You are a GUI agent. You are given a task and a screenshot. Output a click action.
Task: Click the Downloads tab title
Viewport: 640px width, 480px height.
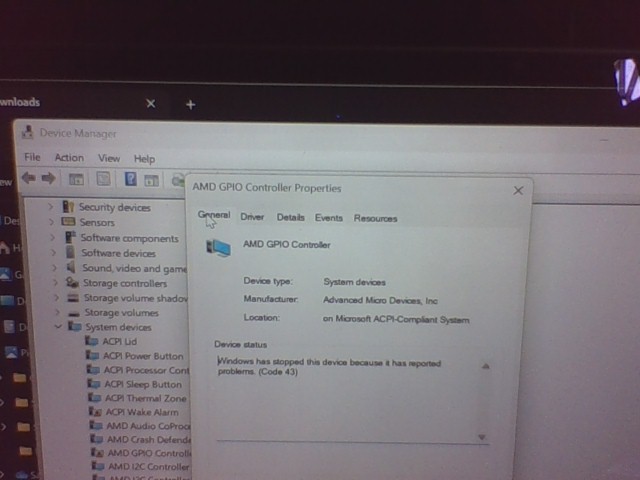tap(20, 102)
